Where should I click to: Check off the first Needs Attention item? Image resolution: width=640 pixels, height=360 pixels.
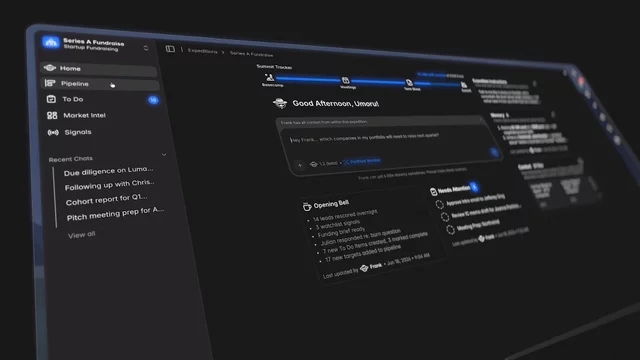pos(440,204)
